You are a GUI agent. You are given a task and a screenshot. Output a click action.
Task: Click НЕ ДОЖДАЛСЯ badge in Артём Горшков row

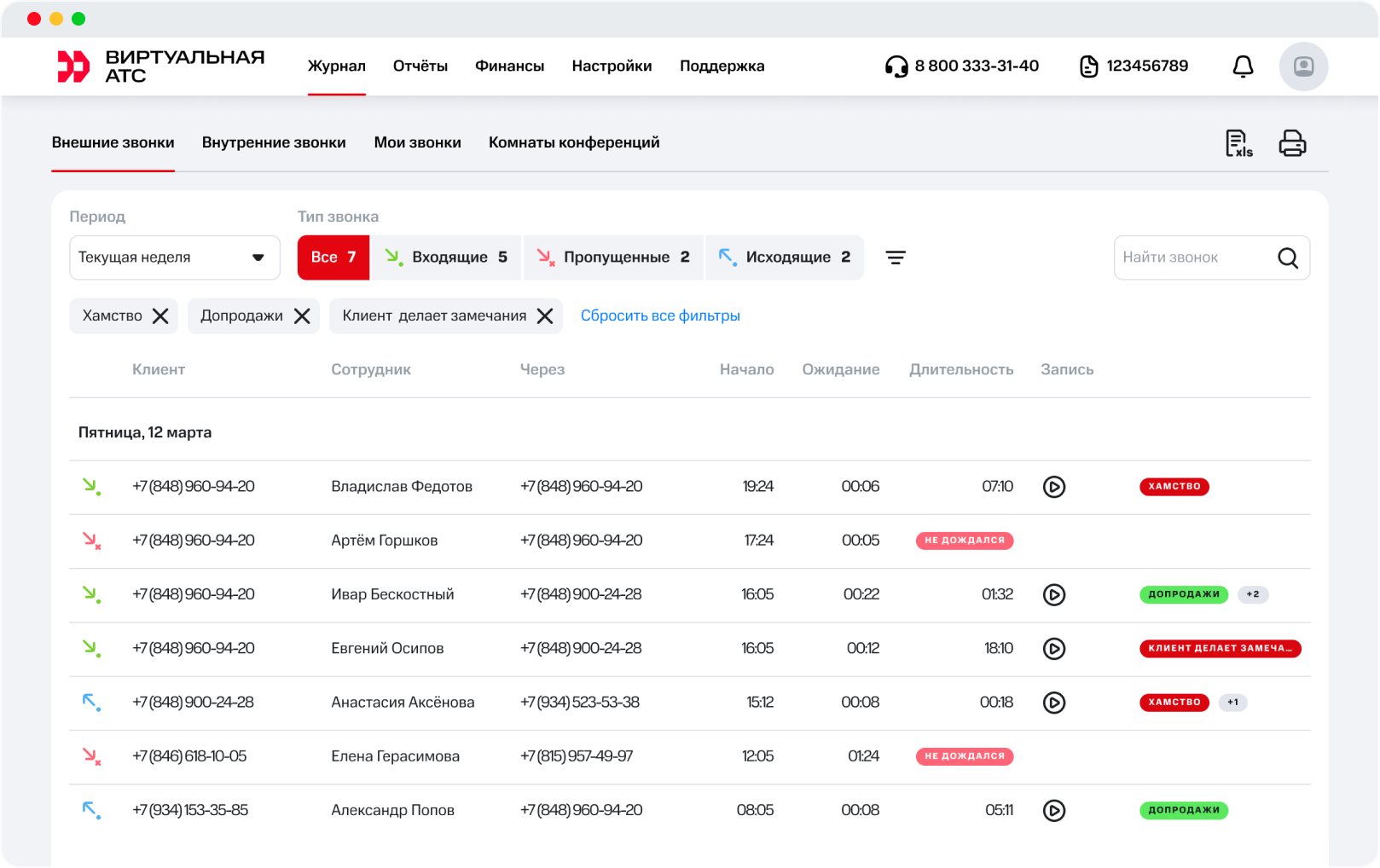[x=965, y=541]
